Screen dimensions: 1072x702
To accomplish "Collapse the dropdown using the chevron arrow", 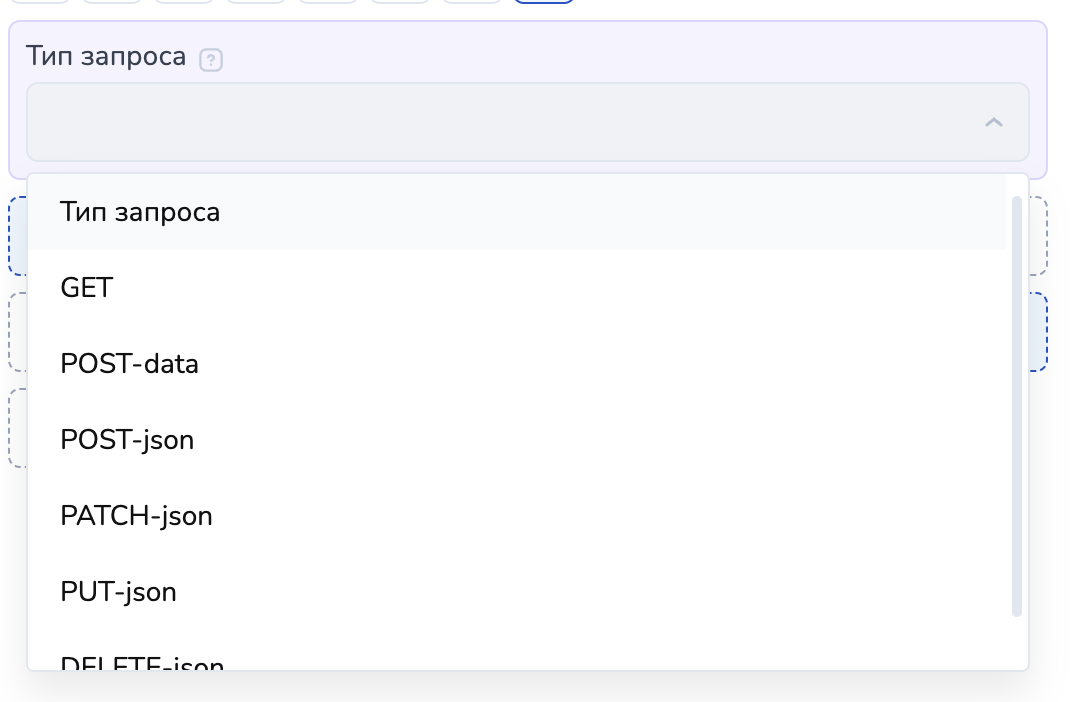I will click(x=993, y=122).
